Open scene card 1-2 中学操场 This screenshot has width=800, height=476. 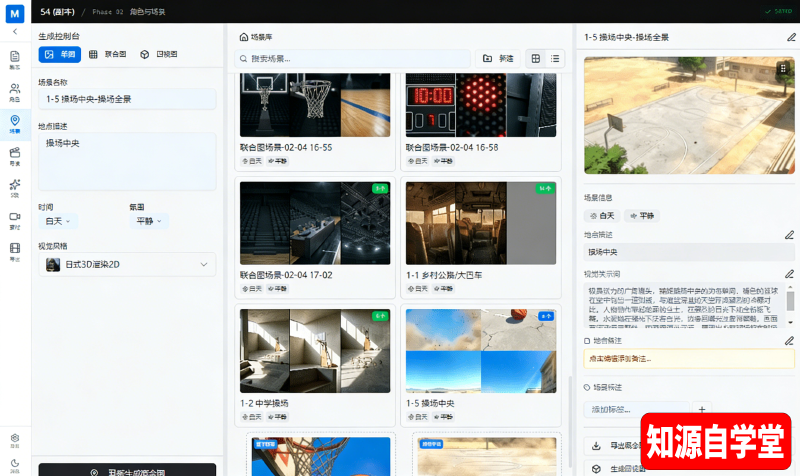coord(315,365)
